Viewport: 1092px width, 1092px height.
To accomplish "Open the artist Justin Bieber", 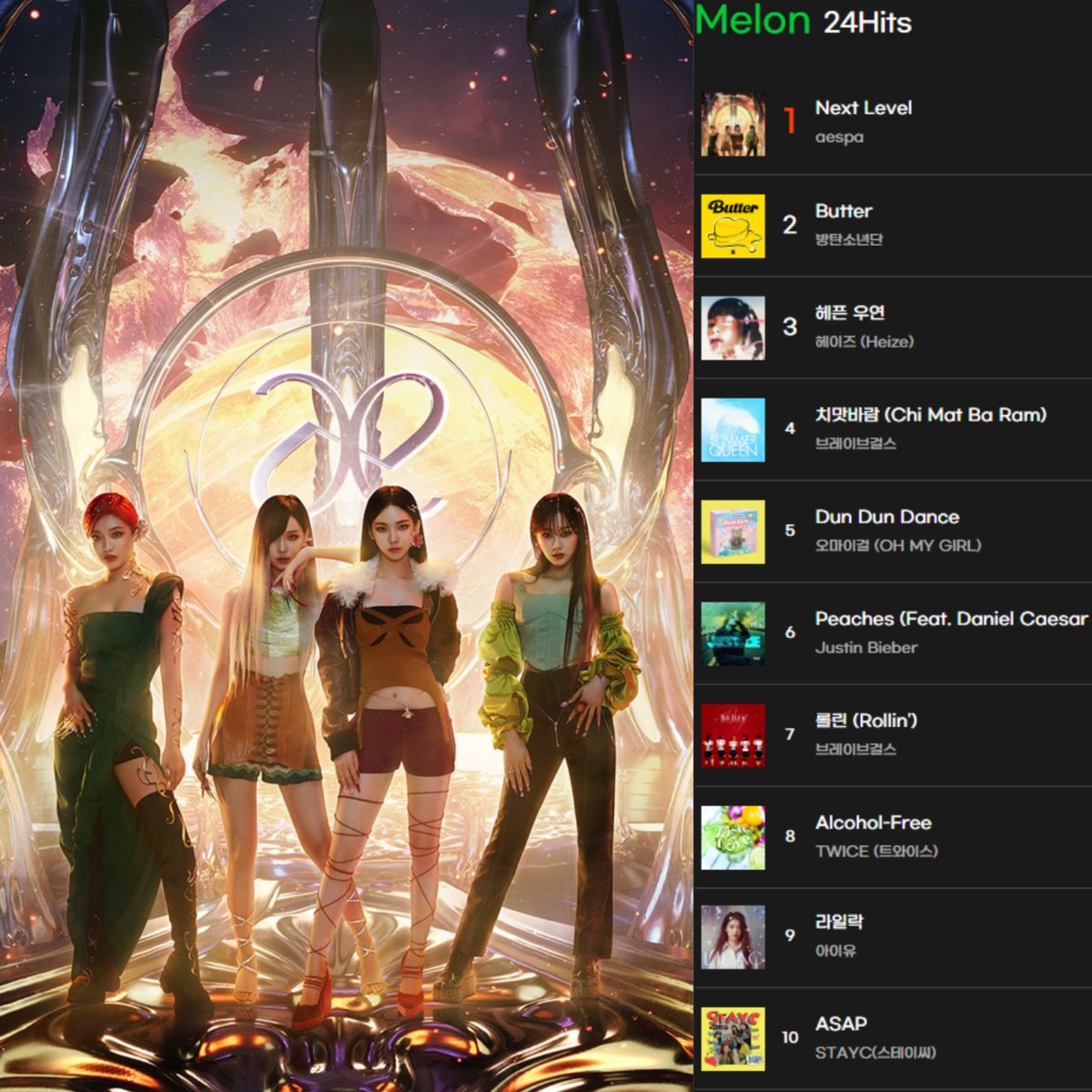I will [866, 648].
